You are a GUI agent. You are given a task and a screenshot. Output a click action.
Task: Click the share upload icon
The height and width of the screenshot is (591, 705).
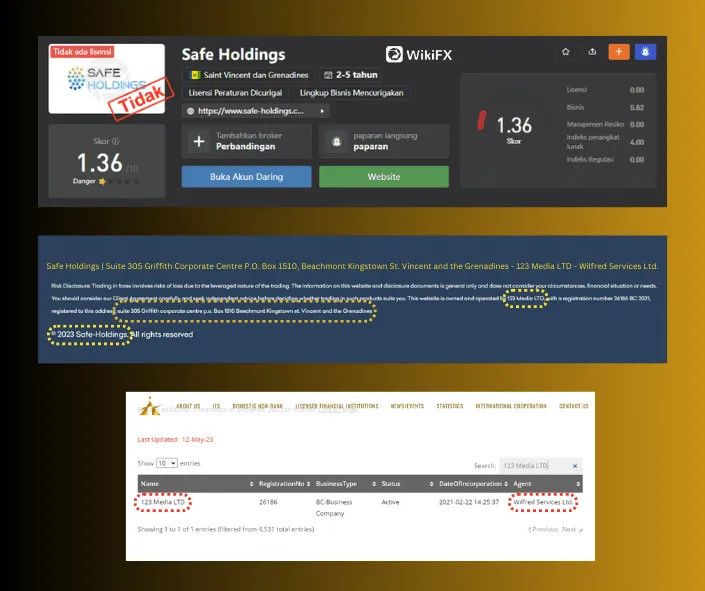(592, 52)
